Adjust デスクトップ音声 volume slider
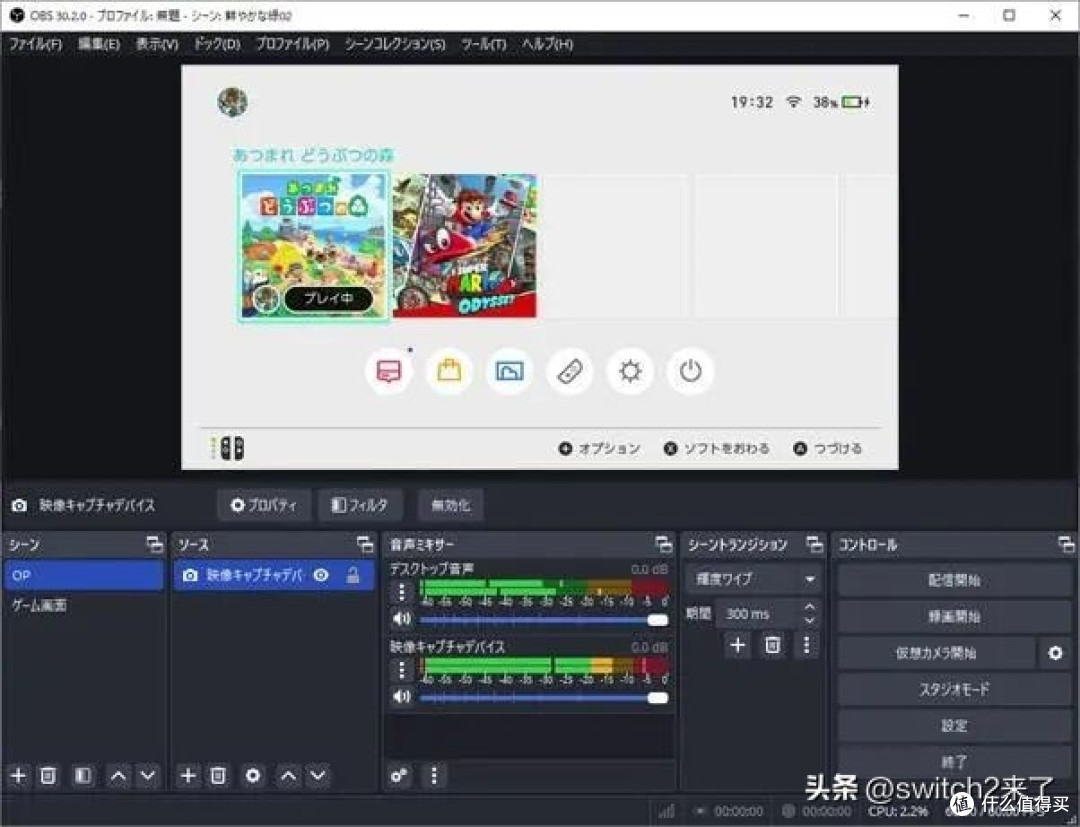Viewport: 1080px width, 827px height. (544, 620)
